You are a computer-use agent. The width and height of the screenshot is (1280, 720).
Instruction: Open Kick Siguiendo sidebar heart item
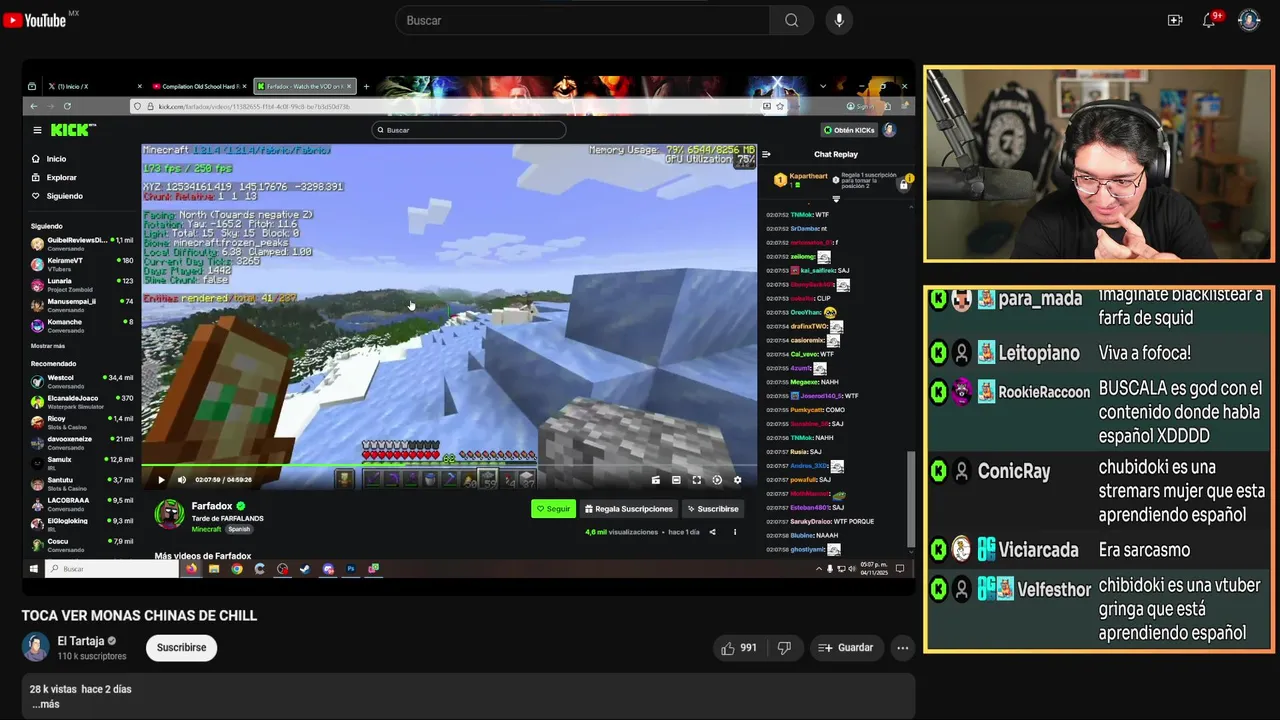[x=58, y=196]
